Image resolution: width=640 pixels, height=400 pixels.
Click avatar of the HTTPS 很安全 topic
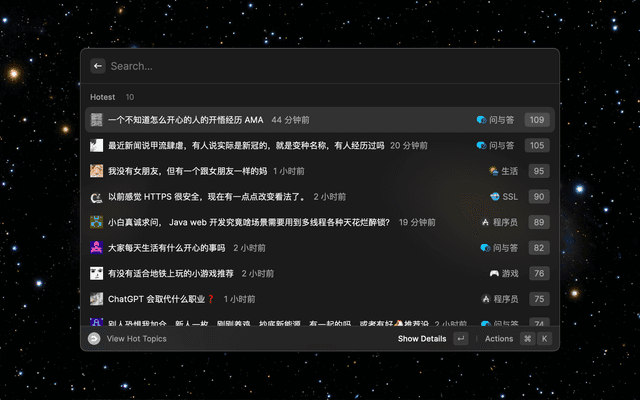97,197
